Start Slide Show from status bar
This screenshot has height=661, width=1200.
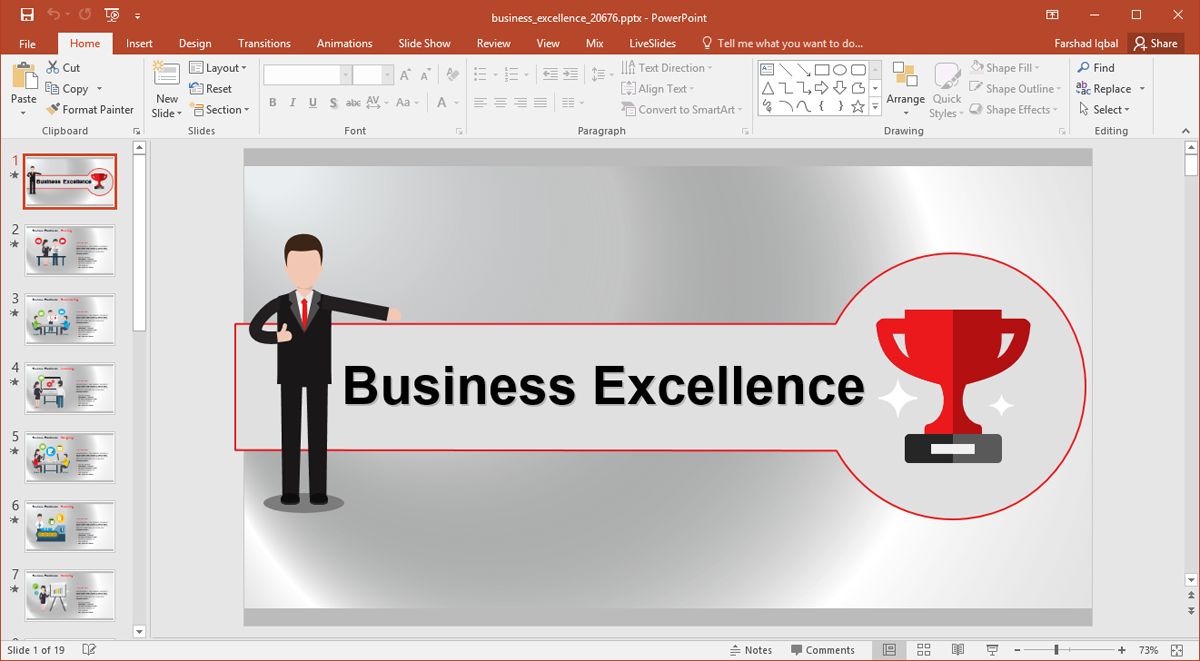(992, 650)
